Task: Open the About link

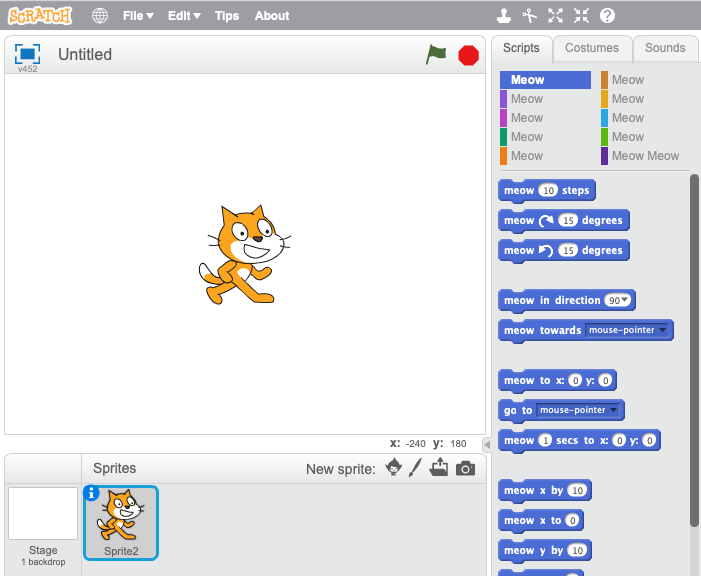Action: (272, 16)
